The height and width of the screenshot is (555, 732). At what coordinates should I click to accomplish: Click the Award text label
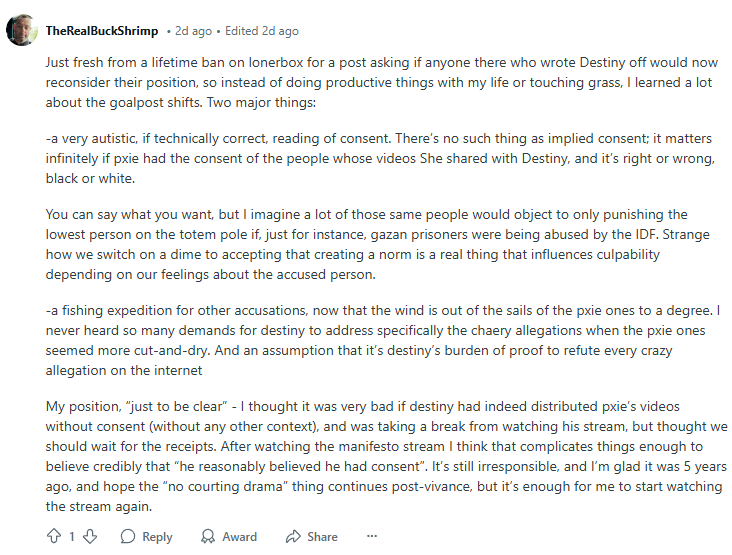tap(239, 537)
